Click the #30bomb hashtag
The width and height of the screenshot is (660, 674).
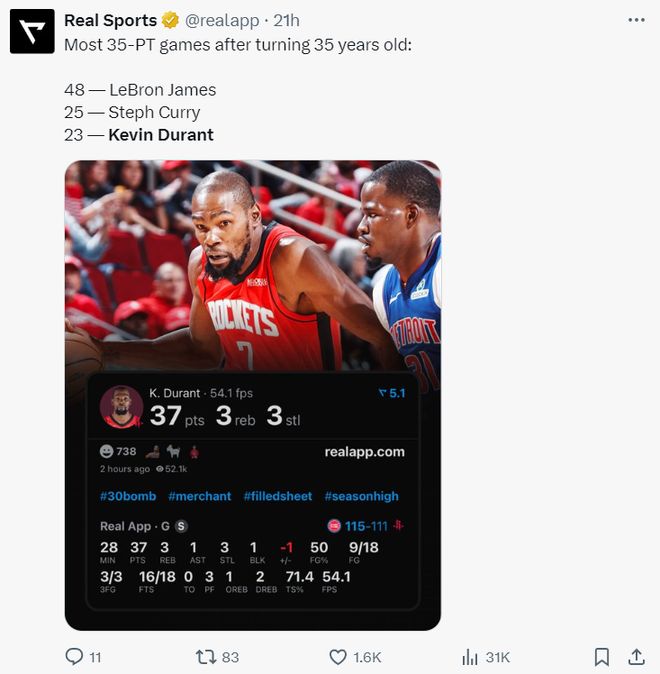tap(128, 496)
